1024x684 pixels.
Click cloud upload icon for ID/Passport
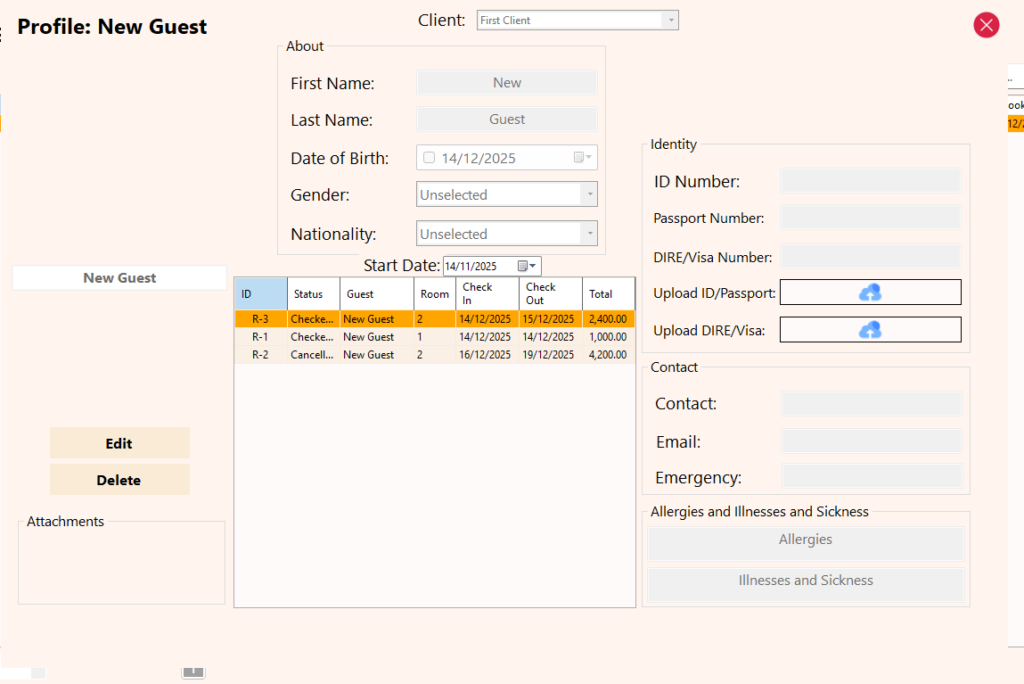pos(870,292)
